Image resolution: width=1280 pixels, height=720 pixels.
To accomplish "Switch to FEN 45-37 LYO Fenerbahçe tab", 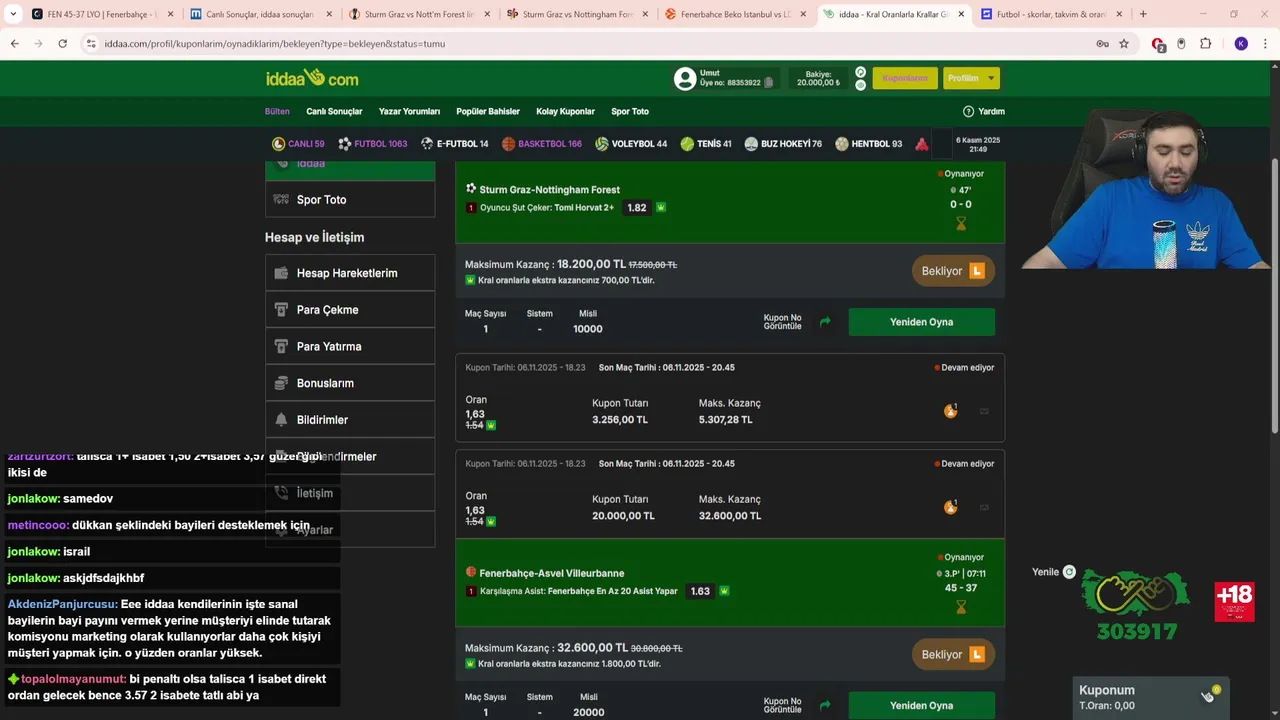I will [100, 14].
